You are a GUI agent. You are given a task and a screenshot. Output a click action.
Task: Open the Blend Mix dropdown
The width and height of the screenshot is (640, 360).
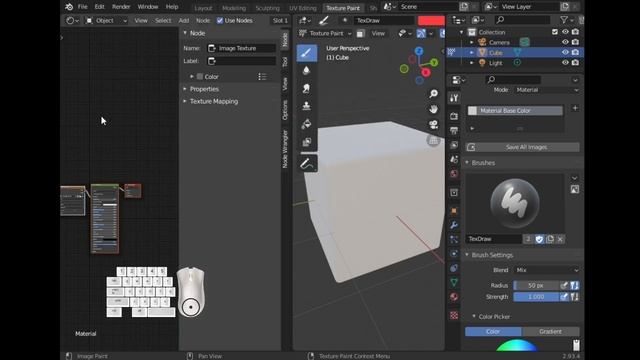(547, 270)
